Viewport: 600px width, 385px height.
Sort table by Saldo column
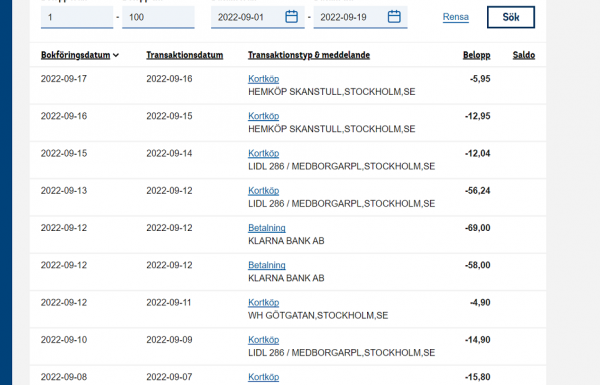pyautogui.click(x=523, y=55)
